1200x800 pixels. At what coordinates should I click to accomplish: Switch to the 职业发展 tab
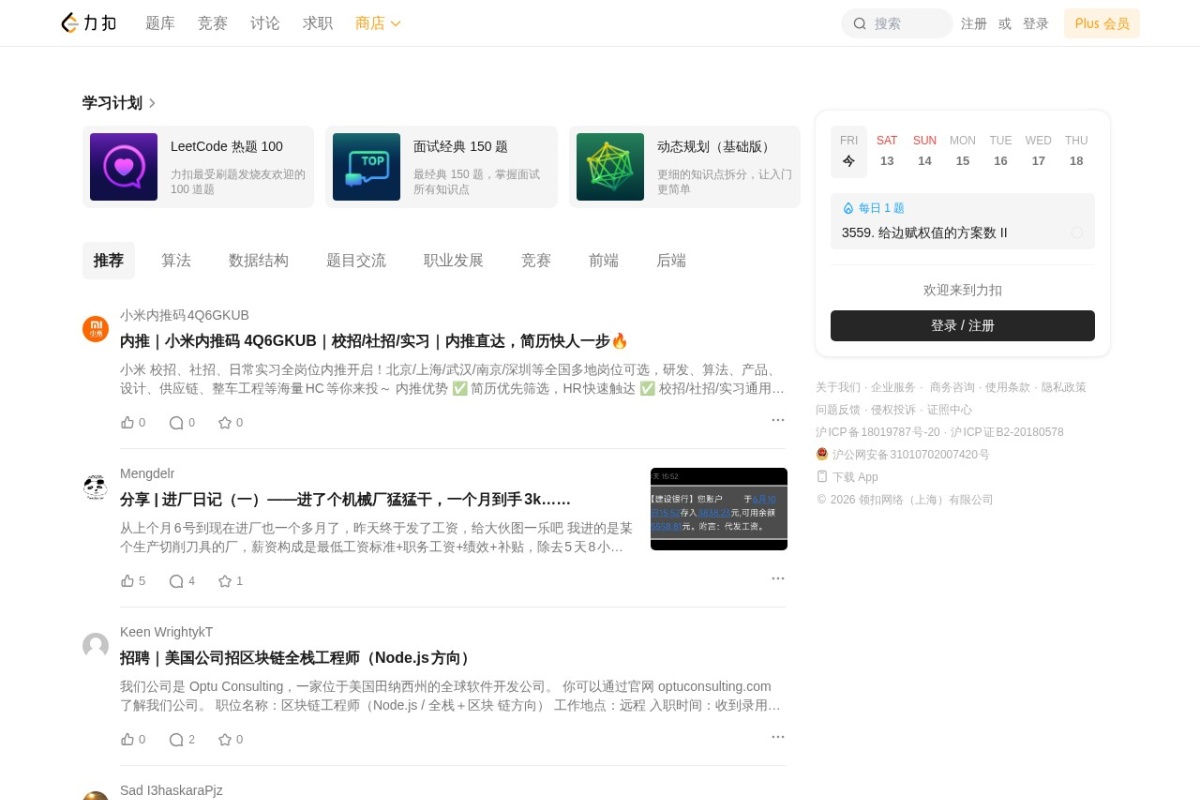(453, 260)
